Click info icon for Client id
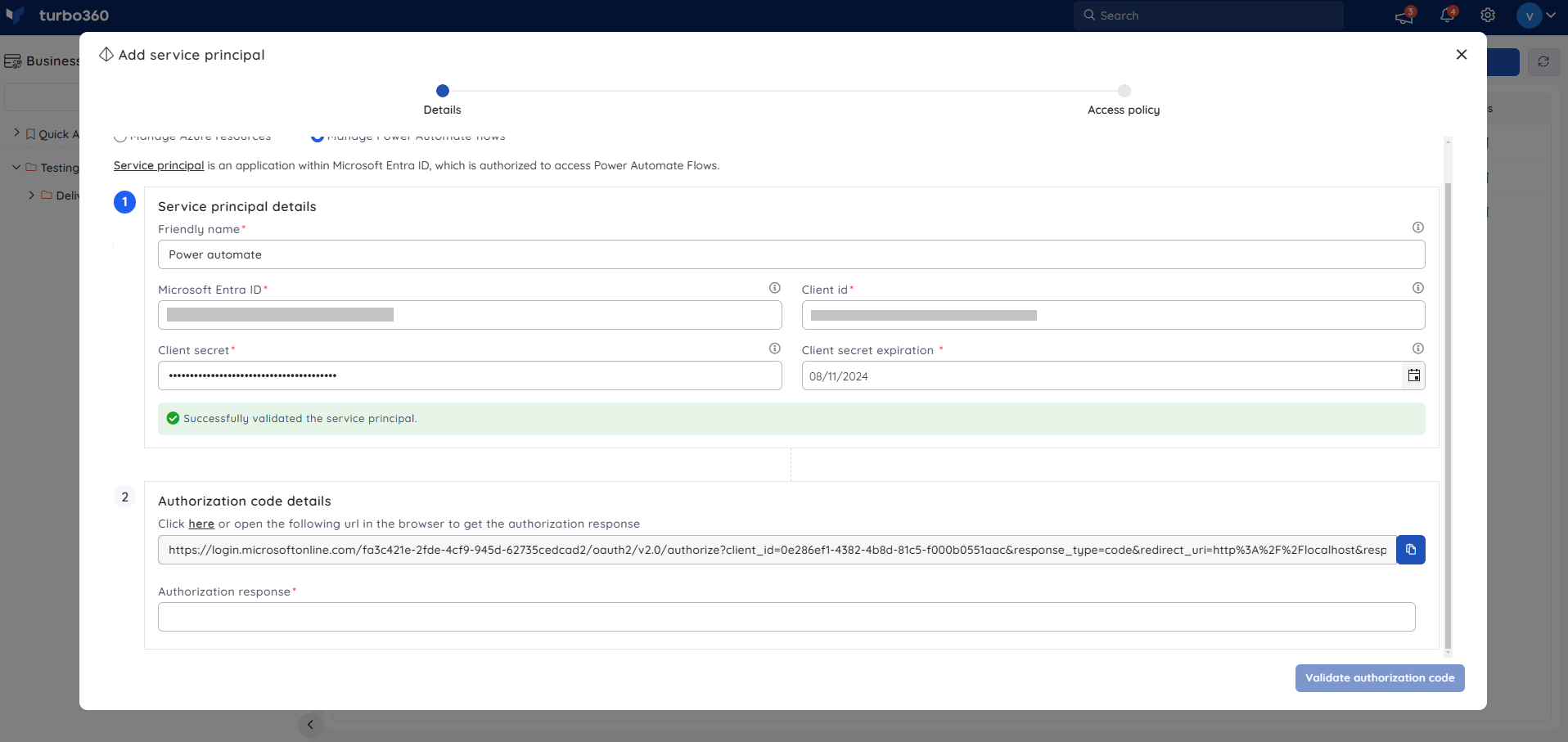This screenshot has height=742, width=1568. pyautogui.click(x=1418, y=288)
